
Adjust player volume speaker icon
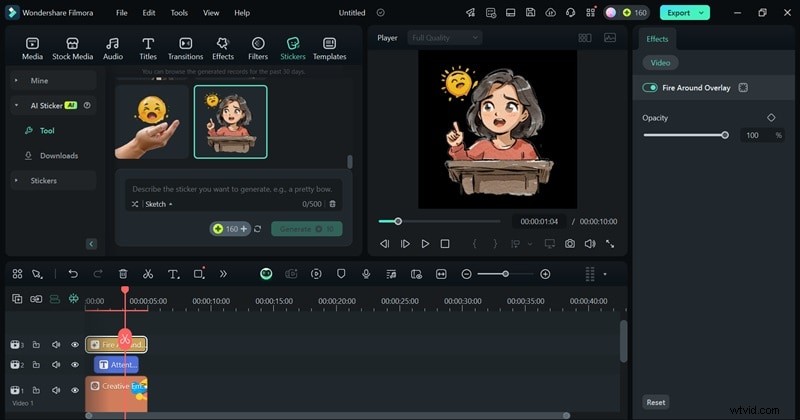590,244
